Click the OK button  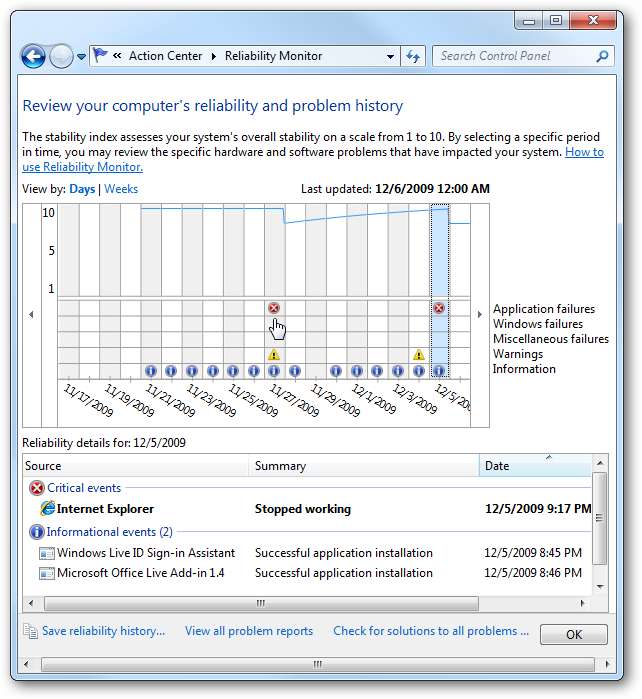coord(573,634)
